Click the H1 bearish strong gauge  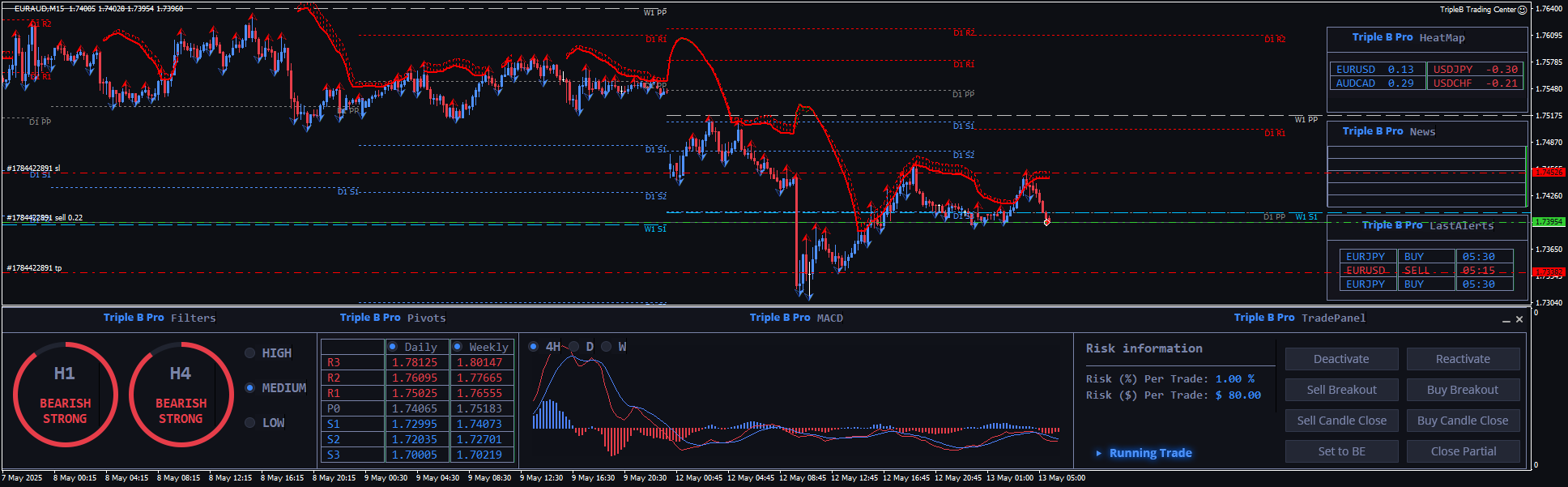click(x=65, y=395)
